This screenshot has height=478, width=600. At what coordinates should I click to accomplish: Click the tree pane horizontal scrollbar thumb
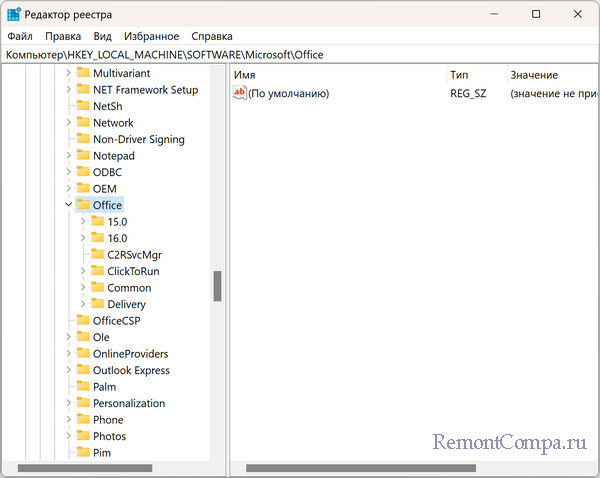coord(85,468)
